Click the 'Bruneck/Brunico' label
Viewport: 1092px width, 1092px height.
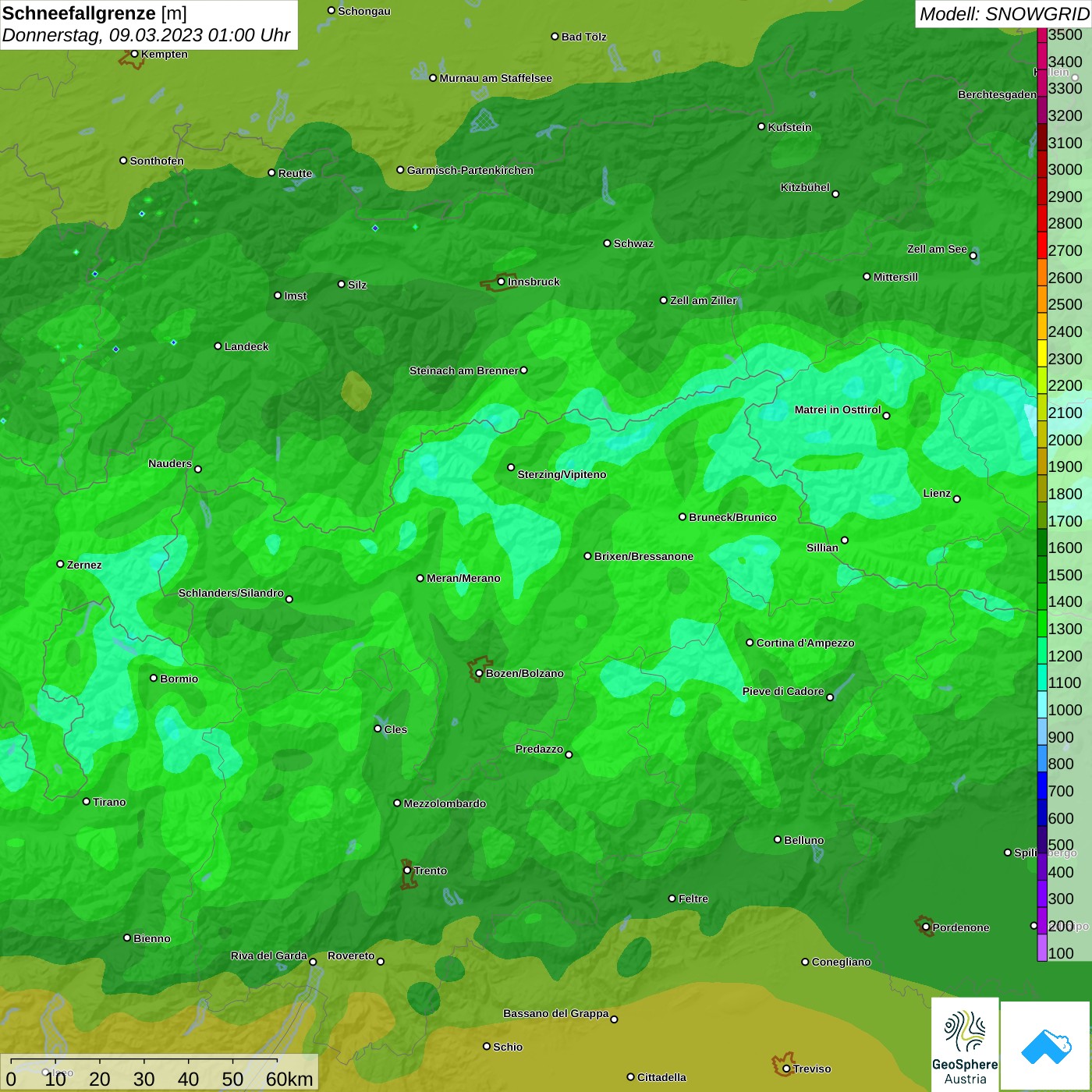click(x=732, y=517)
